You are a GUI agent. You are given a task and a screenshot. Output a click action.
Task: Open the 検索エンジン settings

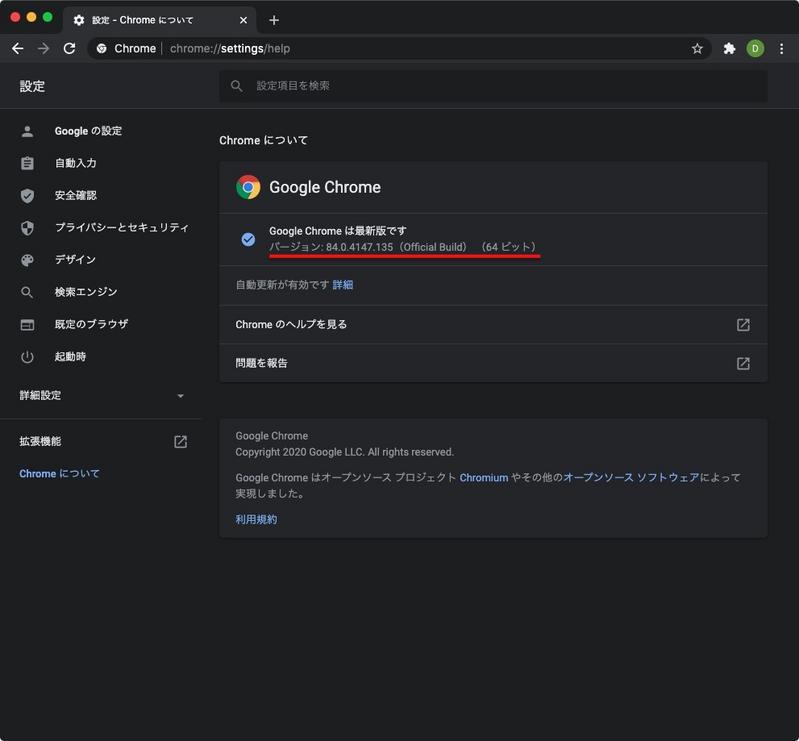86,292
